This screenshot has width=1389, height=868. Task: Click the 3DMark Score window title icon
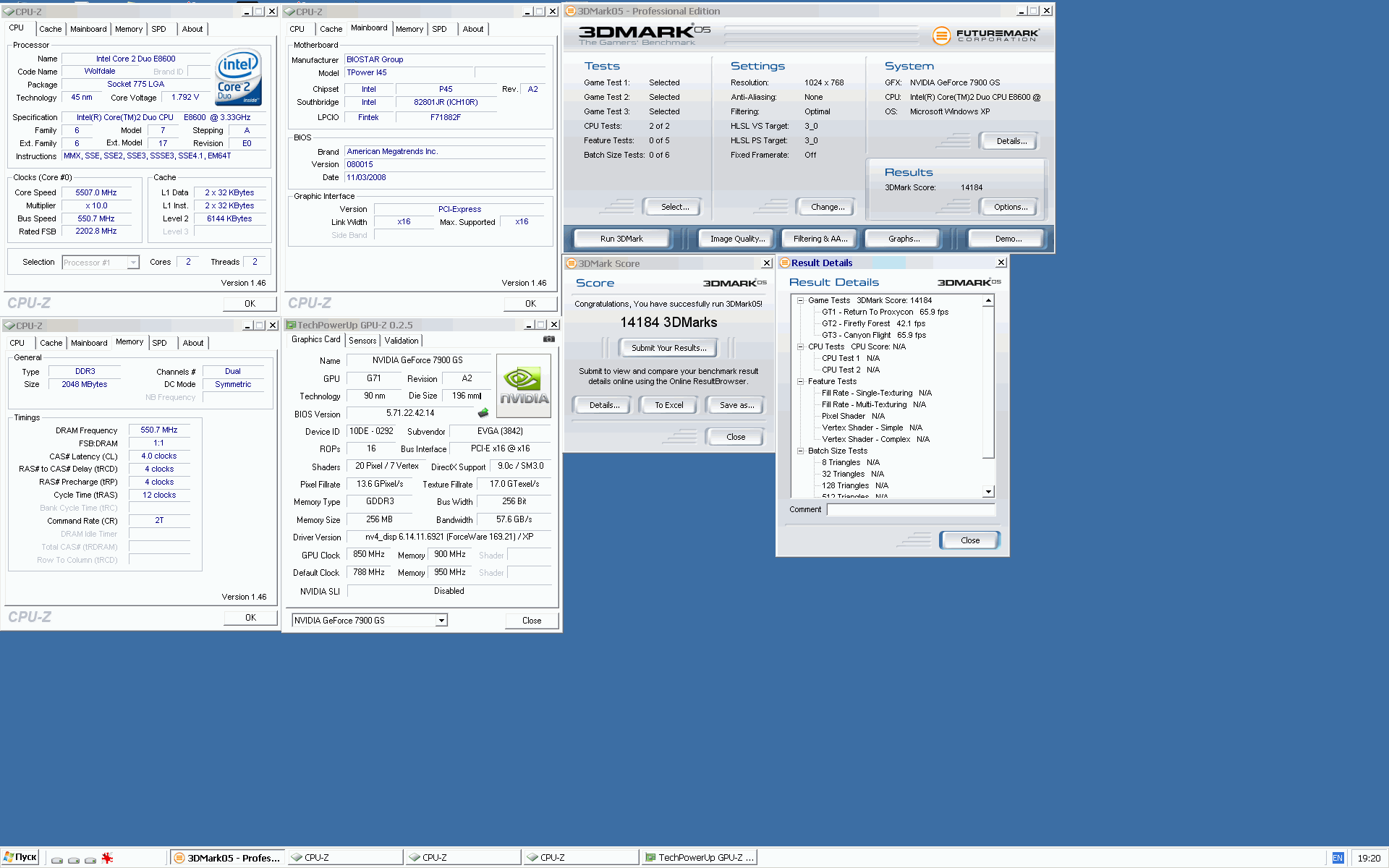[571, 263]
